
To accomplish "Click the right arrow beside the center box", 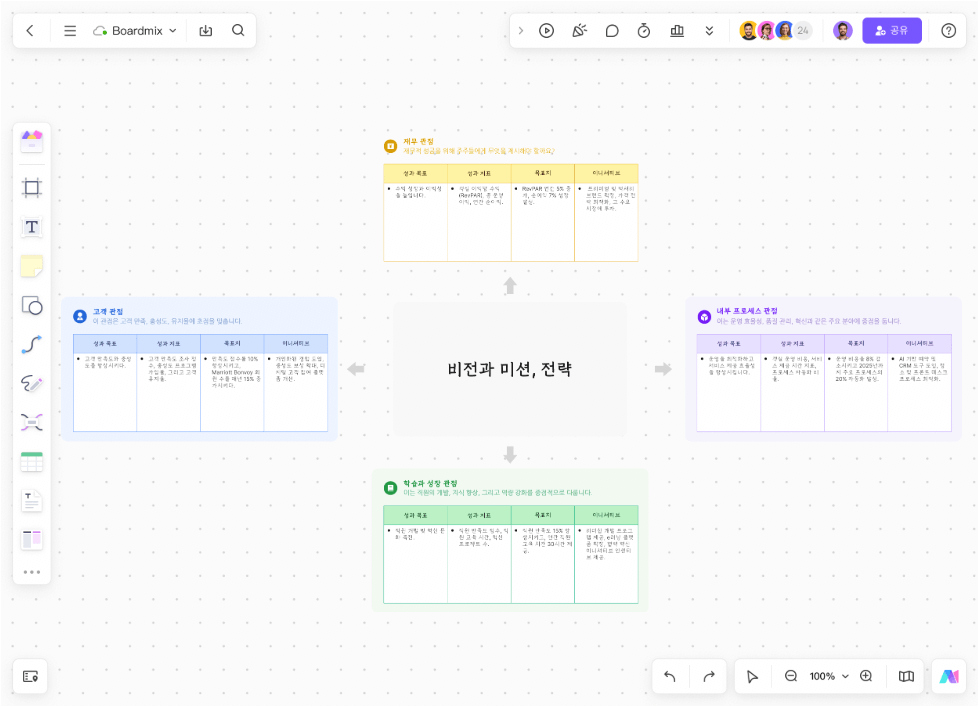I will click(663, 369).
